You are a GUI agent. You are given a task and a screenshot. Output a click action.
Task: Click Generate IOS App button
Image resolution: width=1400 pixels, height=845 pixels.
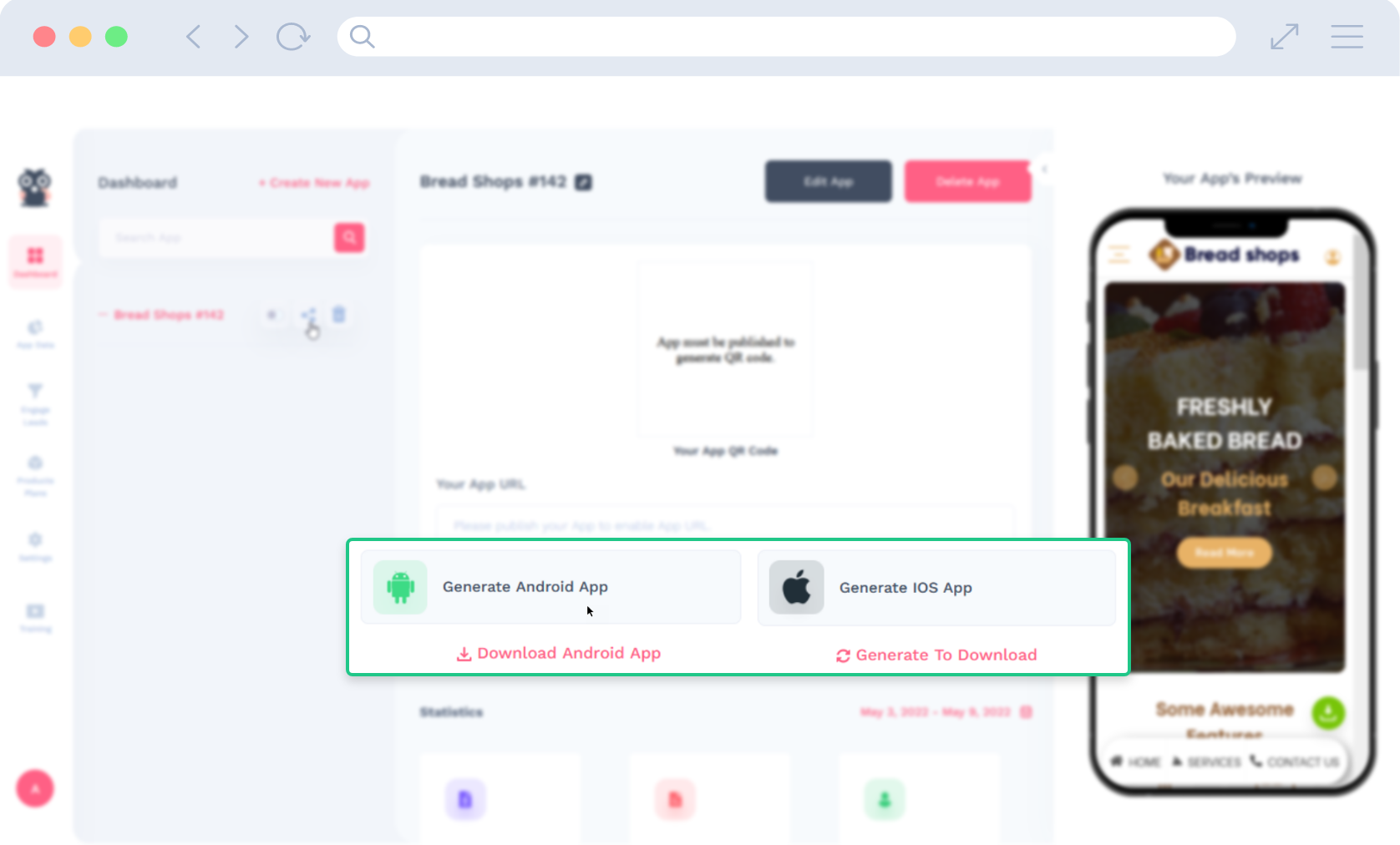(x=936, y=588)
